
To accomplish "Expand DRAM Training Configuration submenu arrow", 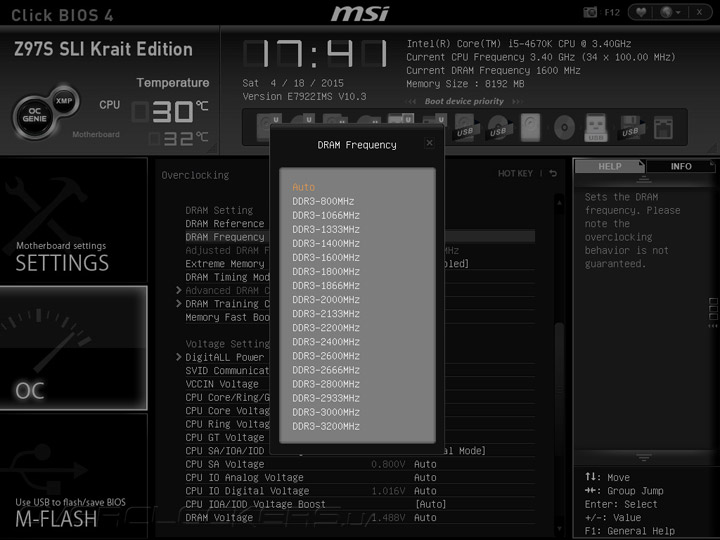I will 179,304.
